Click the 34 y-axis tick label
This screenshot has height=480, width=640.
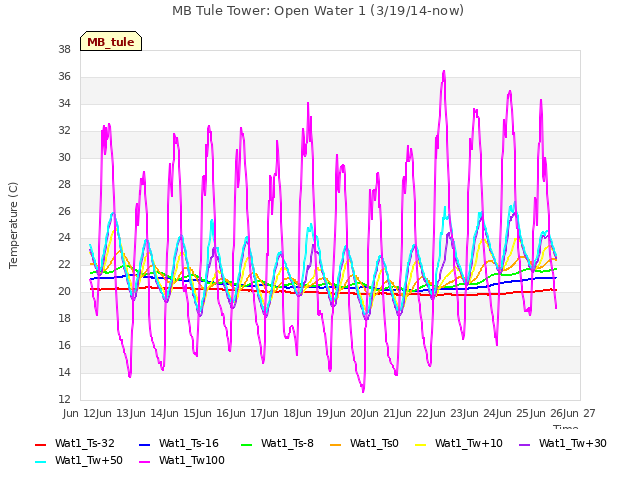coord(64,103)
